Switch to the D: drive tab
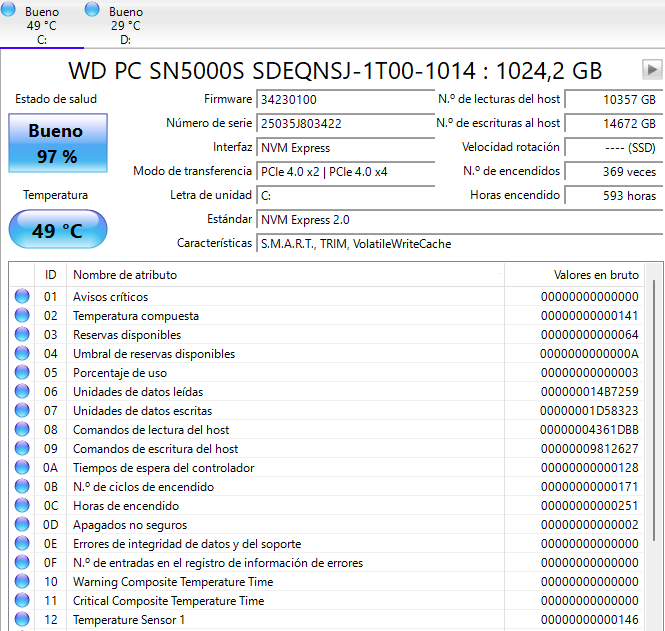Screen dimensions: 665x631 125,25
